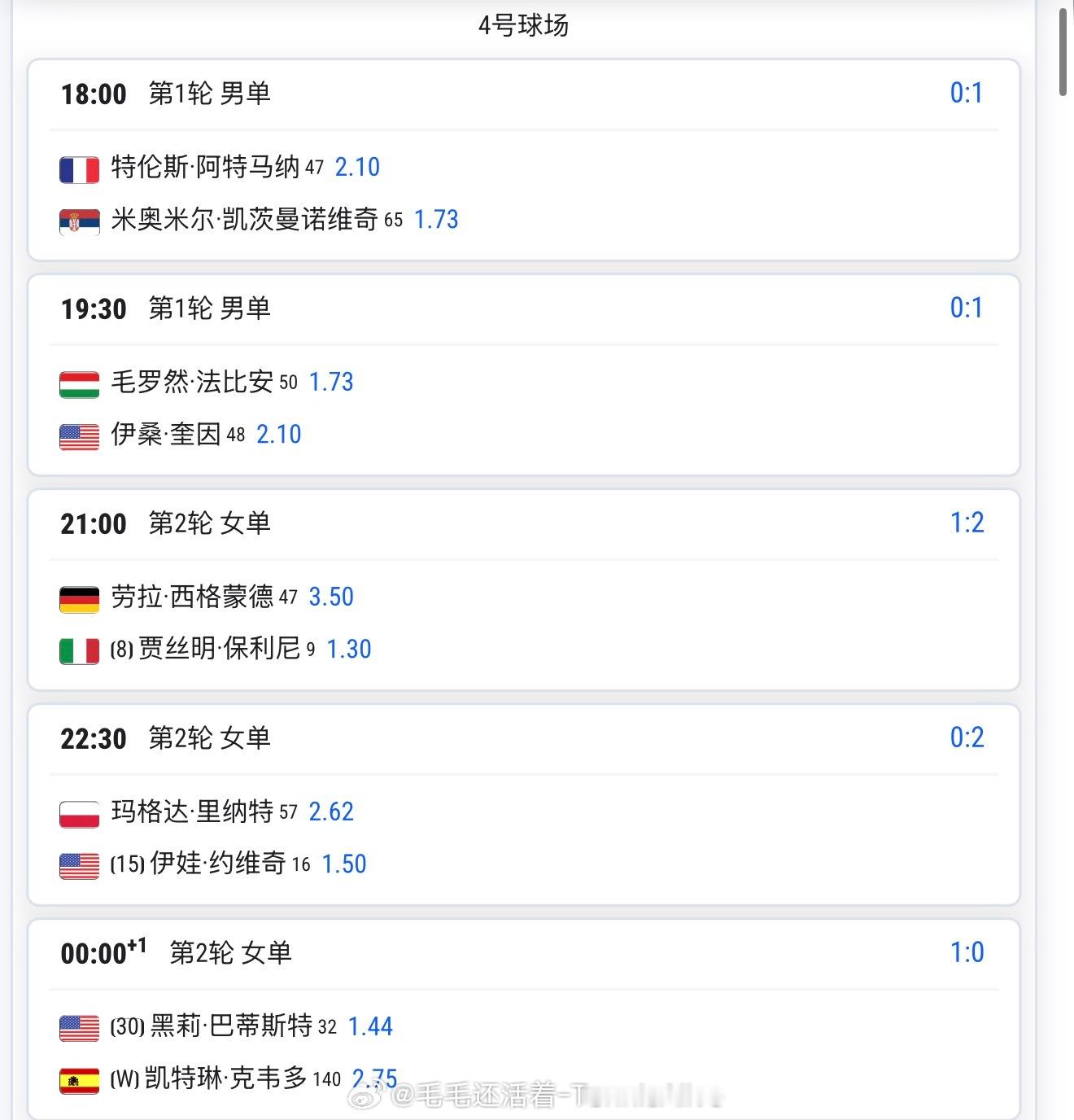Click the French flag icon beside 特伦斯·阿特马纳
This screenshot has height=1120, width=1074.
click(x=79, y=168)
